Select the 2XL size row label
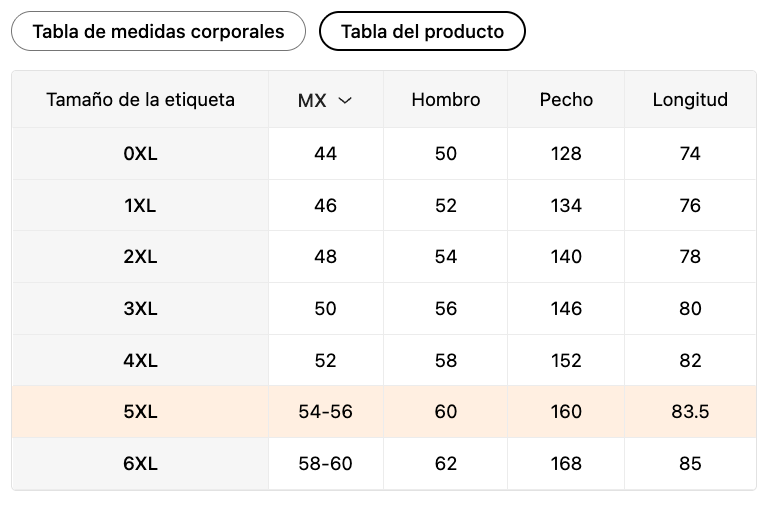Image resolution: width=774 pixels, height=510 pixels. pos(140,257)
